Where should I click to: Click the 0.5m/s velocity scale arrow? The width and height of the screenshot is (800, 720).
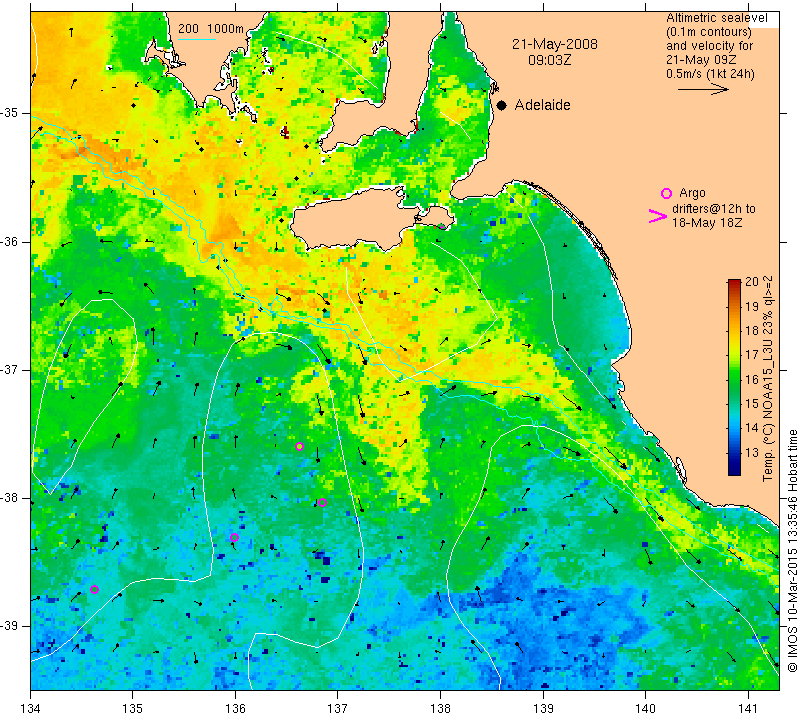[x=703, y=89]
